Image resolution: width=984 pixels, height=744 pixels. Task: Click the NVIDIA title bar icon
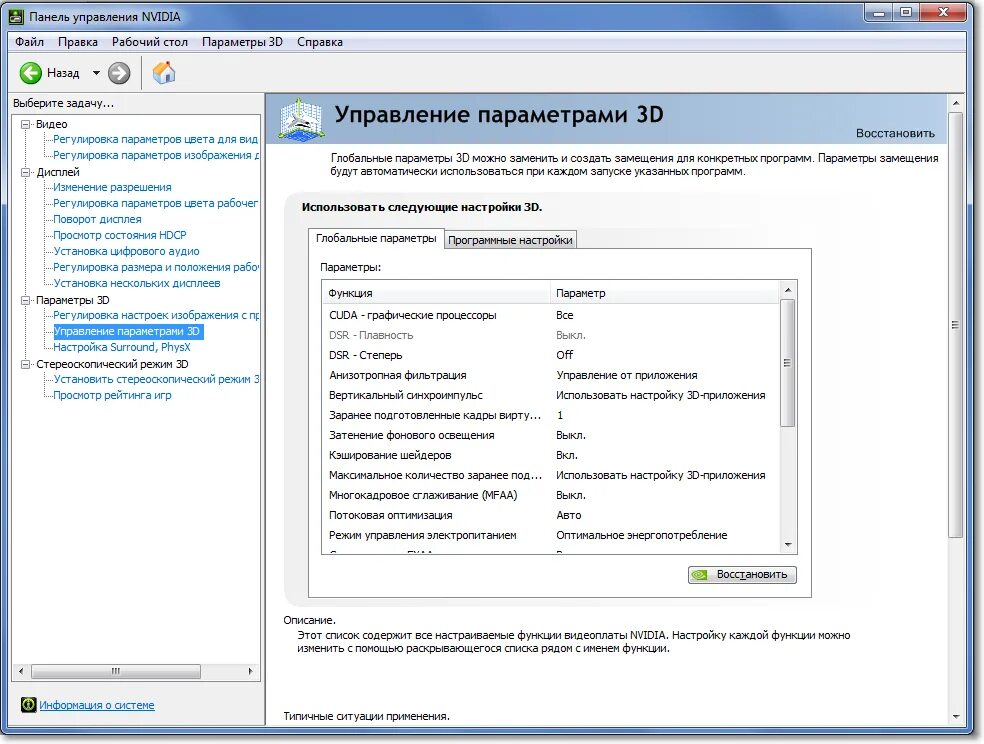click(16, 17)
